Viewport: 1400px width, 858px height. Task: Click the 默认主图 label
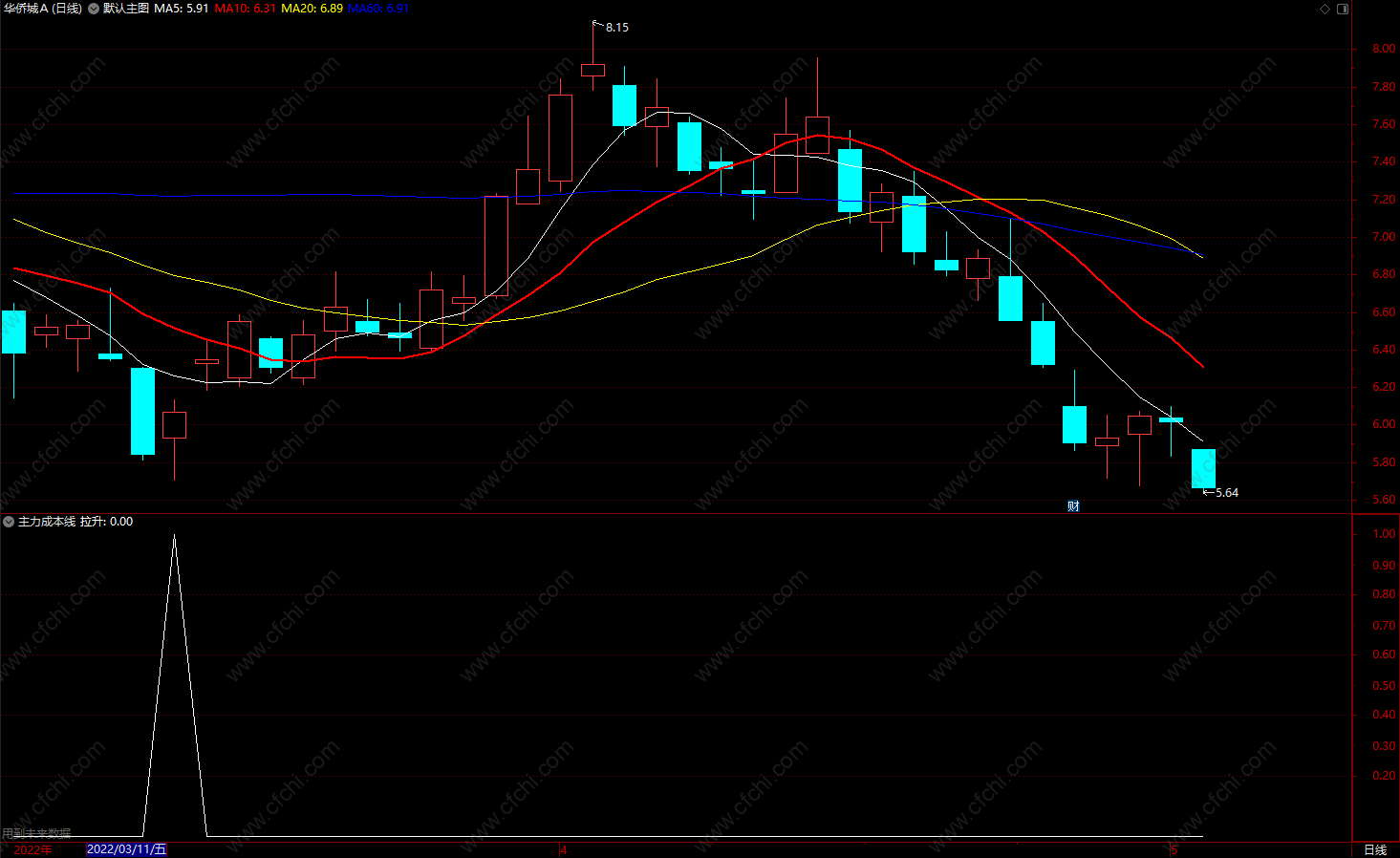pyautogui.click(x=126, y=9)
